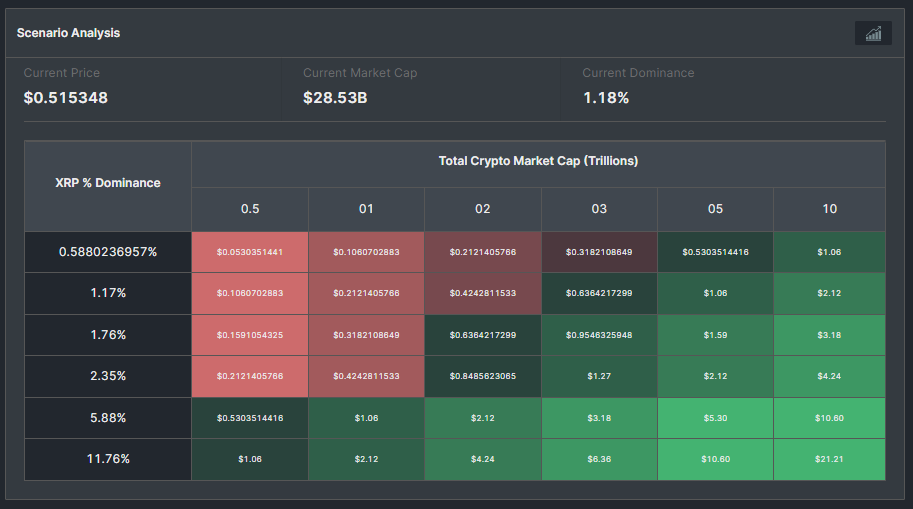The height and width of the screenshot is (509, 913).
Task: Click $1.06 in the 5.88% row
Action: click(366, 418)
